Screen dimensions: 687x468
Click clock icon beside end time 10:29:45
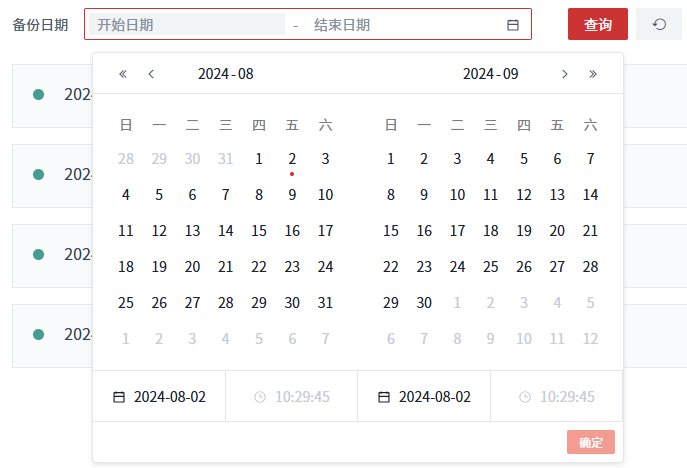525,397
